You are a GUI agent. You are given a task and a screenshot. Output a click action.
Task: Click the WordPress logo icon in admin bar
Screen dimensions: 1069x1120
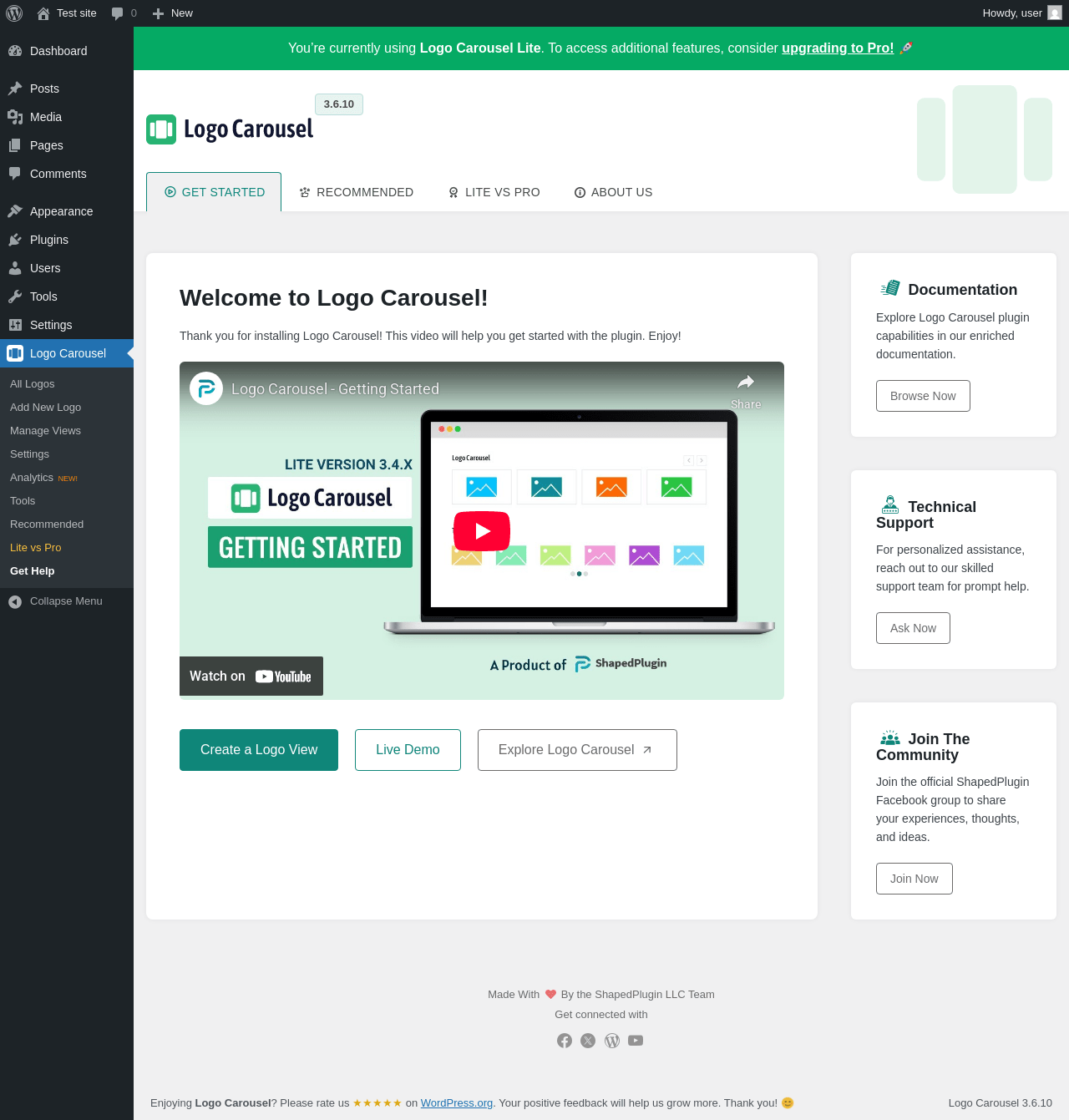14,13
